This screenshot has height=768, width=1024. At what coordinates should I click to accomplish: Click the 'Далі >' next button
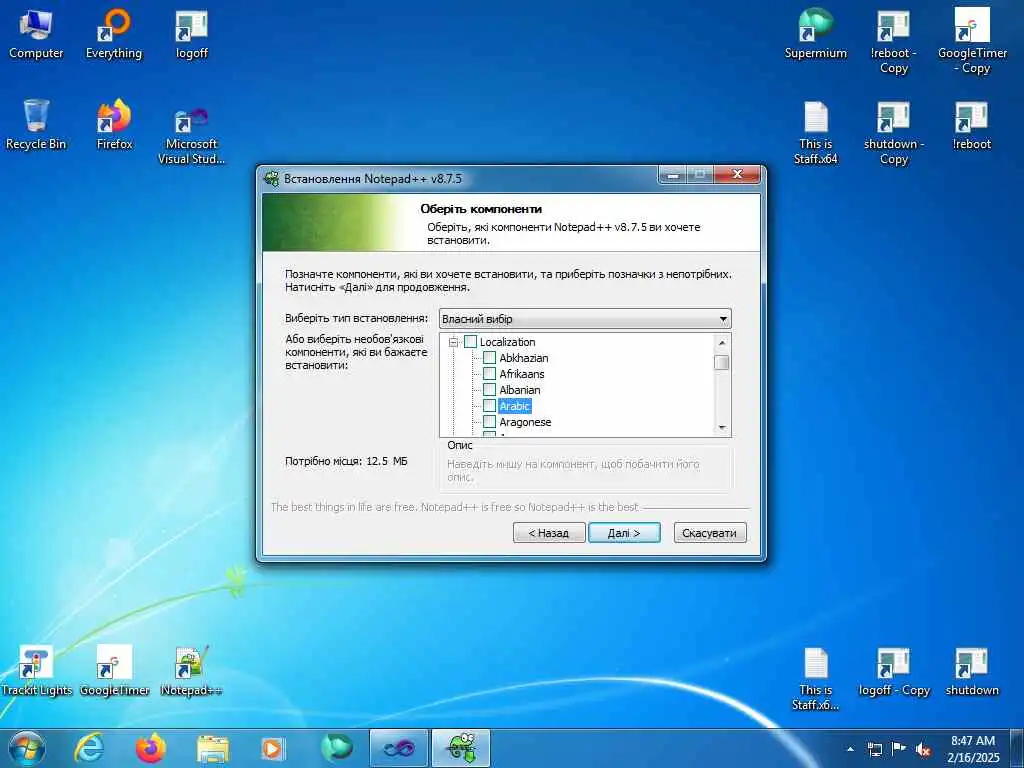[624, 533]
